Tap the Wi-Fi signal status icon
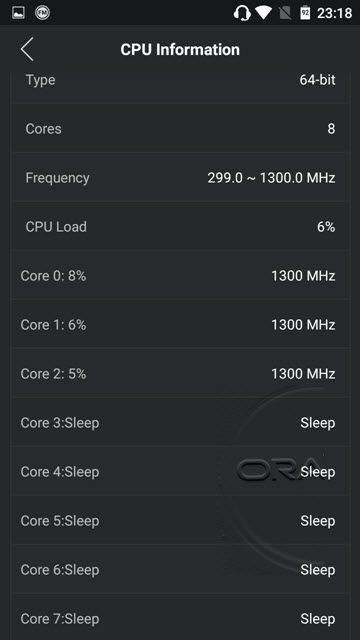The image size is (360, 640). coord(263,13)
